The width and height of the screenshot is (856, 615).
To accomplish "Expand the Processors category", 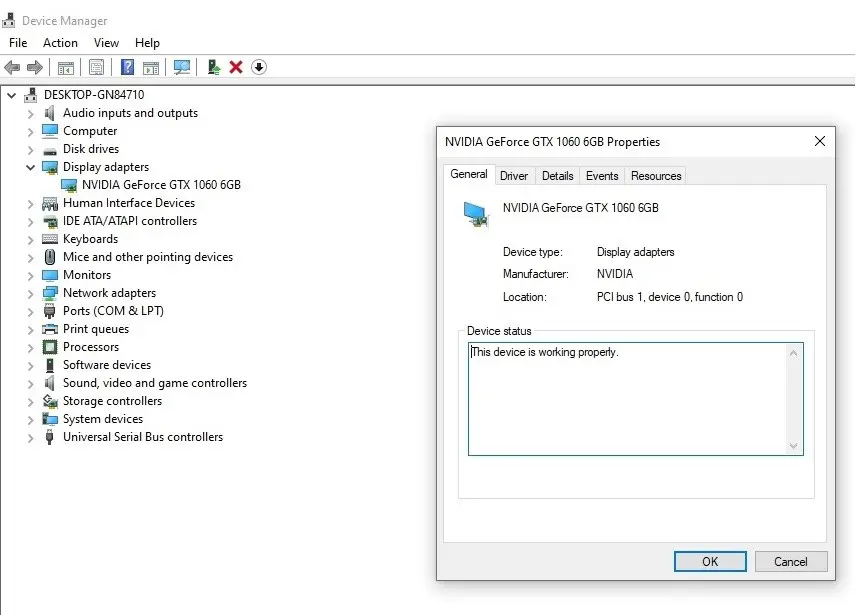I will click(x=30, y=347).
